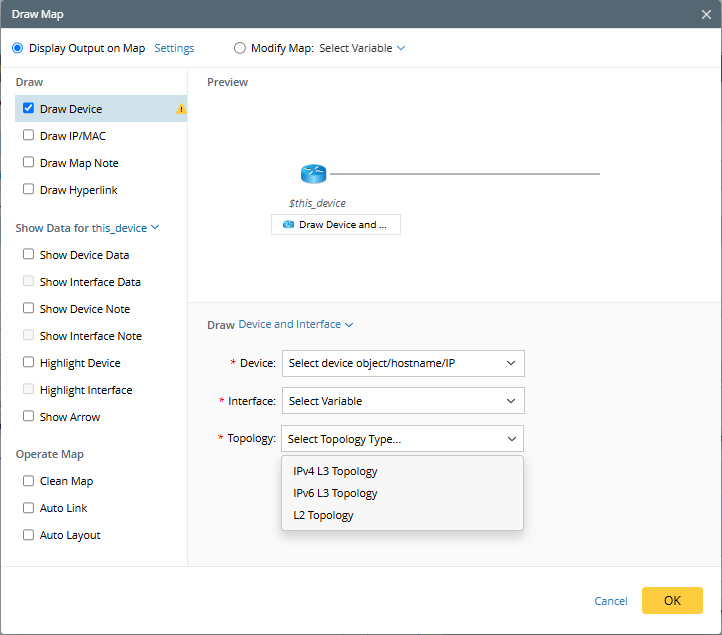Check the Show Device Data option
The image size is (722, 635).
click(28, 255)
